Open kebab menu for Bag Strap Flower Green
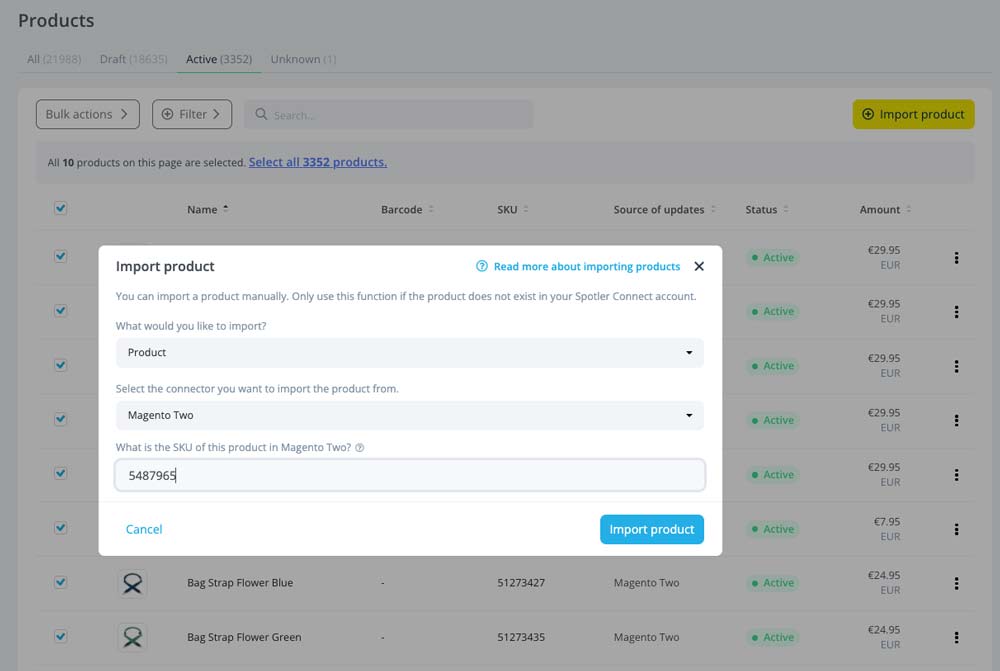Image resolution: width=1000 pixels, height=671 pixels. point(956,637)
